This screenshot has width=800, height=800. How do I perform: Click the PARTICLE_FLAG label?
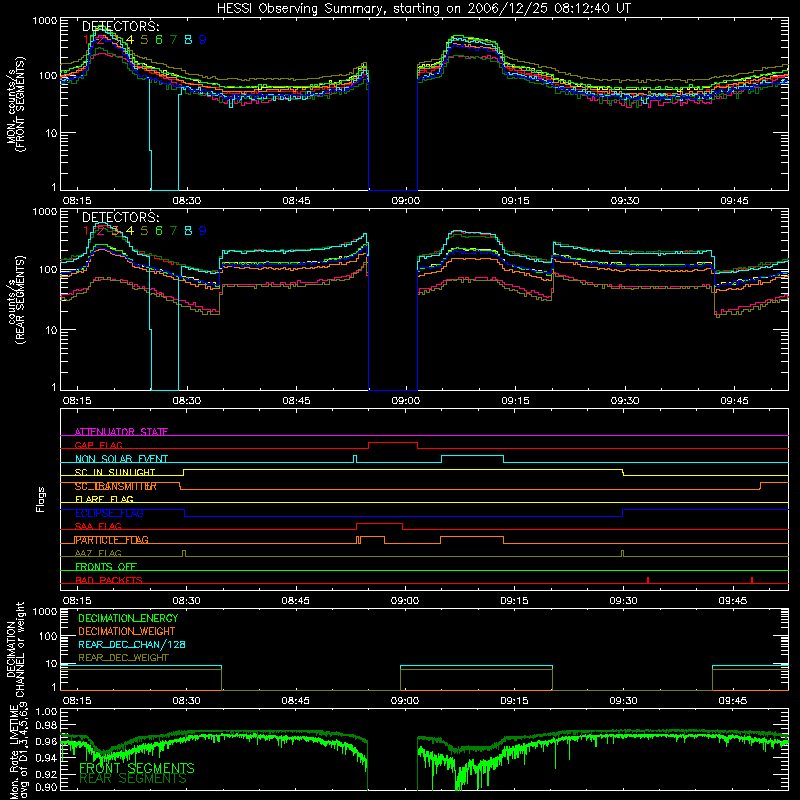[x=111, y=540]
